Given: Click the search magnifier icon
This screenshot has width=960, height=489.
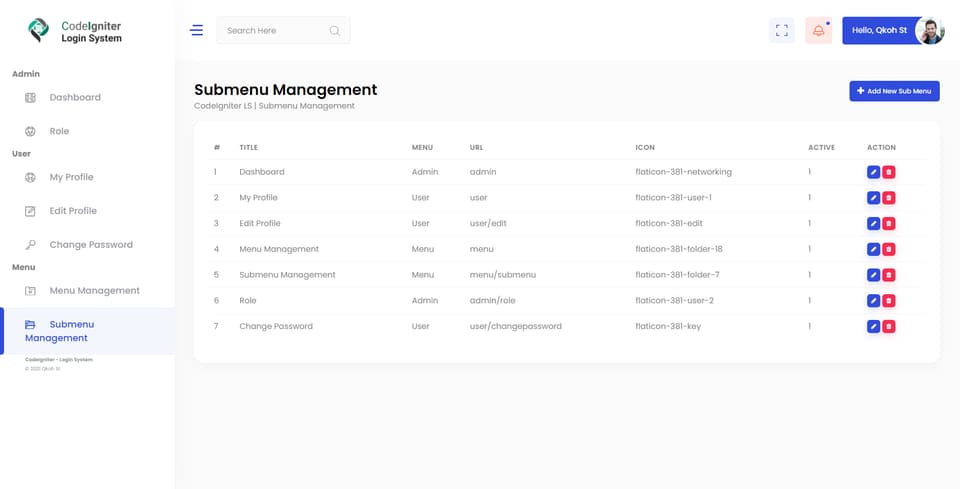Looking at the screenshot, I should click(x=334, y=31).
